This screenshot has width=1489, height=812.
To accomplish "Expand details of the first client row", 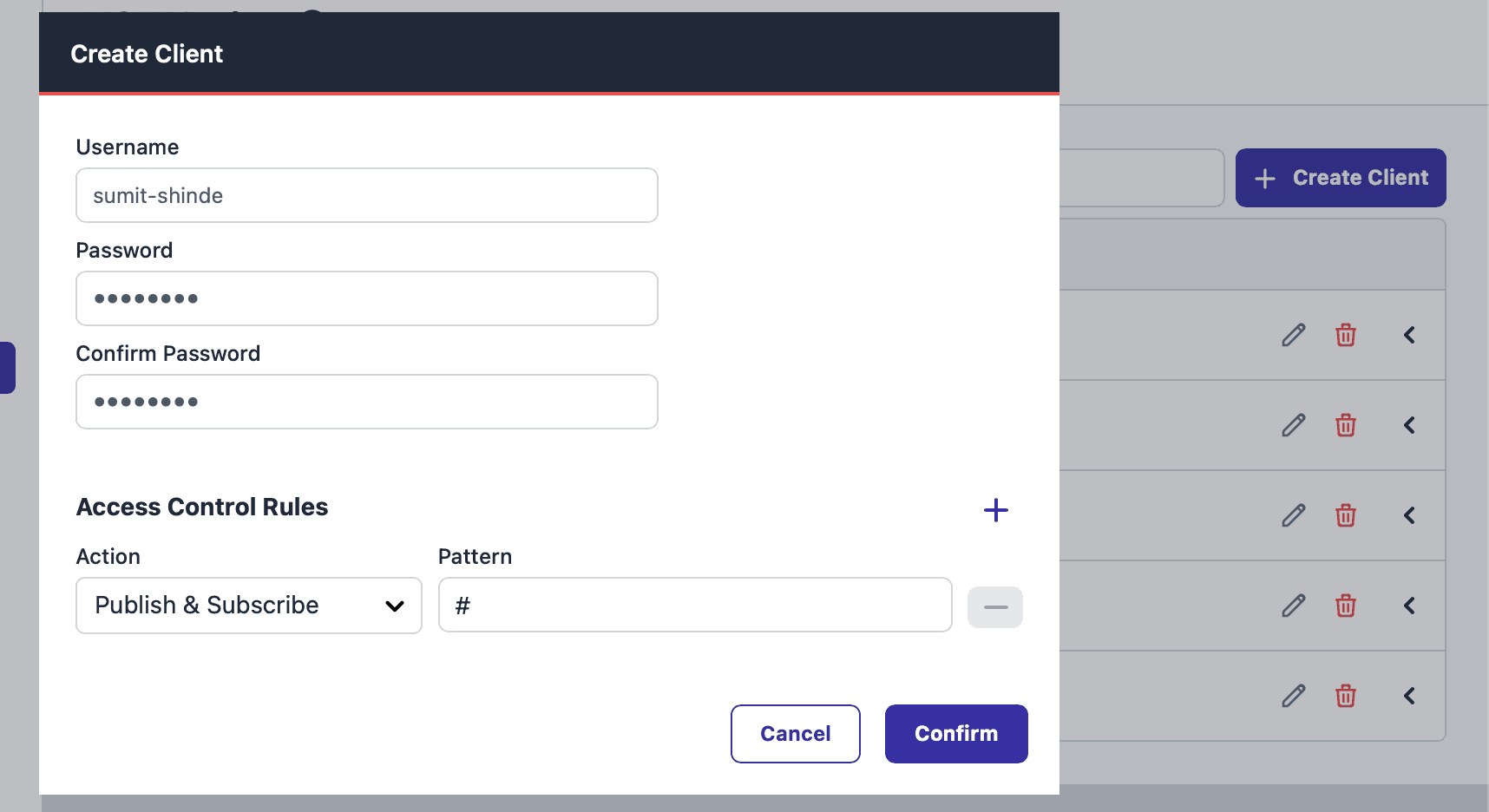I will 1409,335.
